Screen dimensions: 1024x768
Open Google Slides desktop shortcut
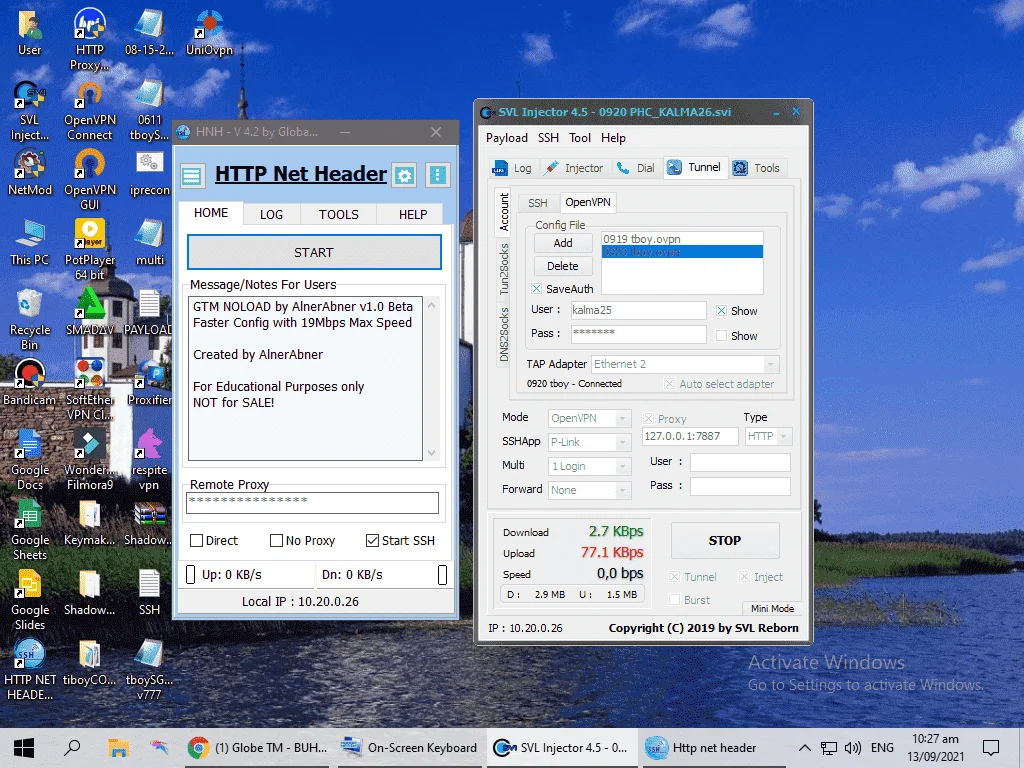tap(29, 600)
